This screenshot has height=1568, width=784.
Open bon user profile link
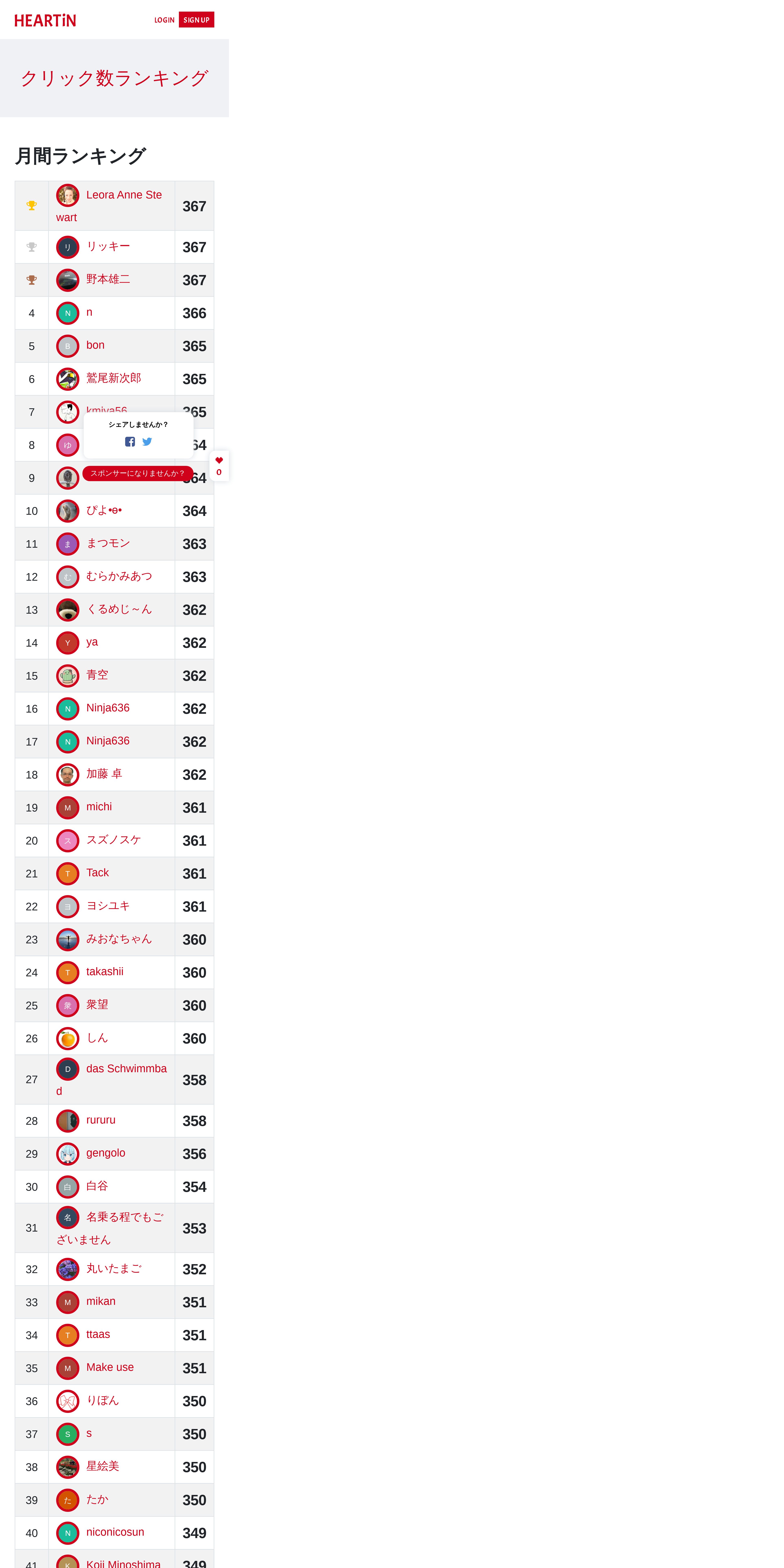click(96, 345)
